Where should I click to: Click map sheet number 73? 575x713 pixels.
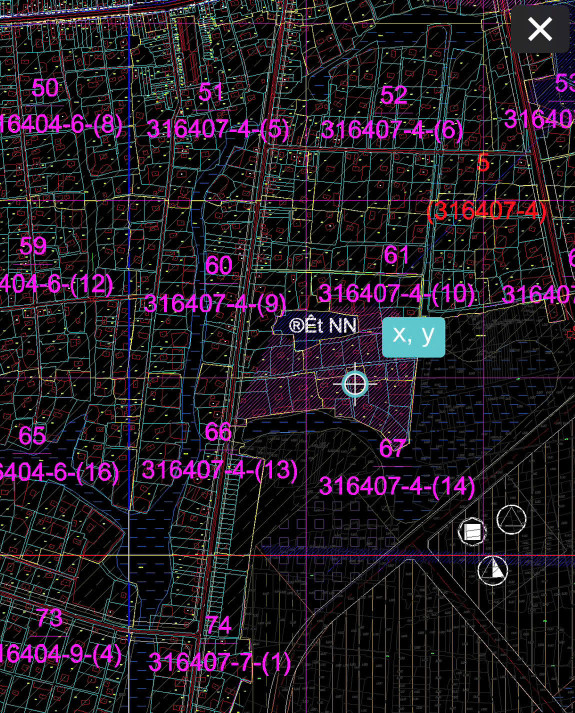(x=50, y=617)
